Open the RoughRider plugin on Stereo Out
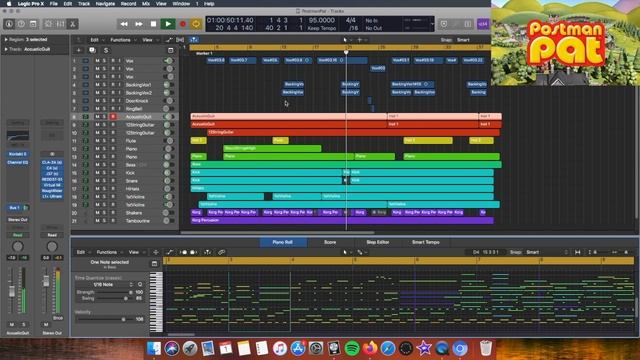This screenshot has width=640, height=360. [x=52, y=191]
